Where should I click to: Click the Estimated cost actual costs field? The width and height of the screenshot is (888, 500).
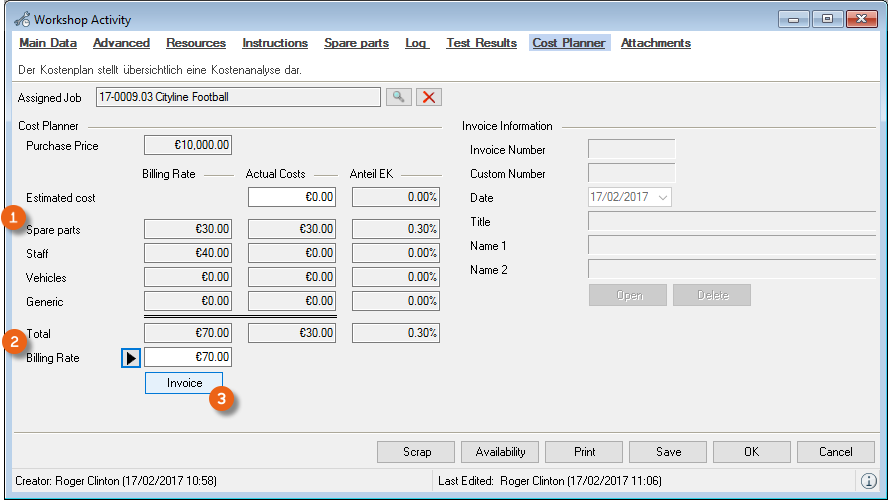[x=291, y=198]
